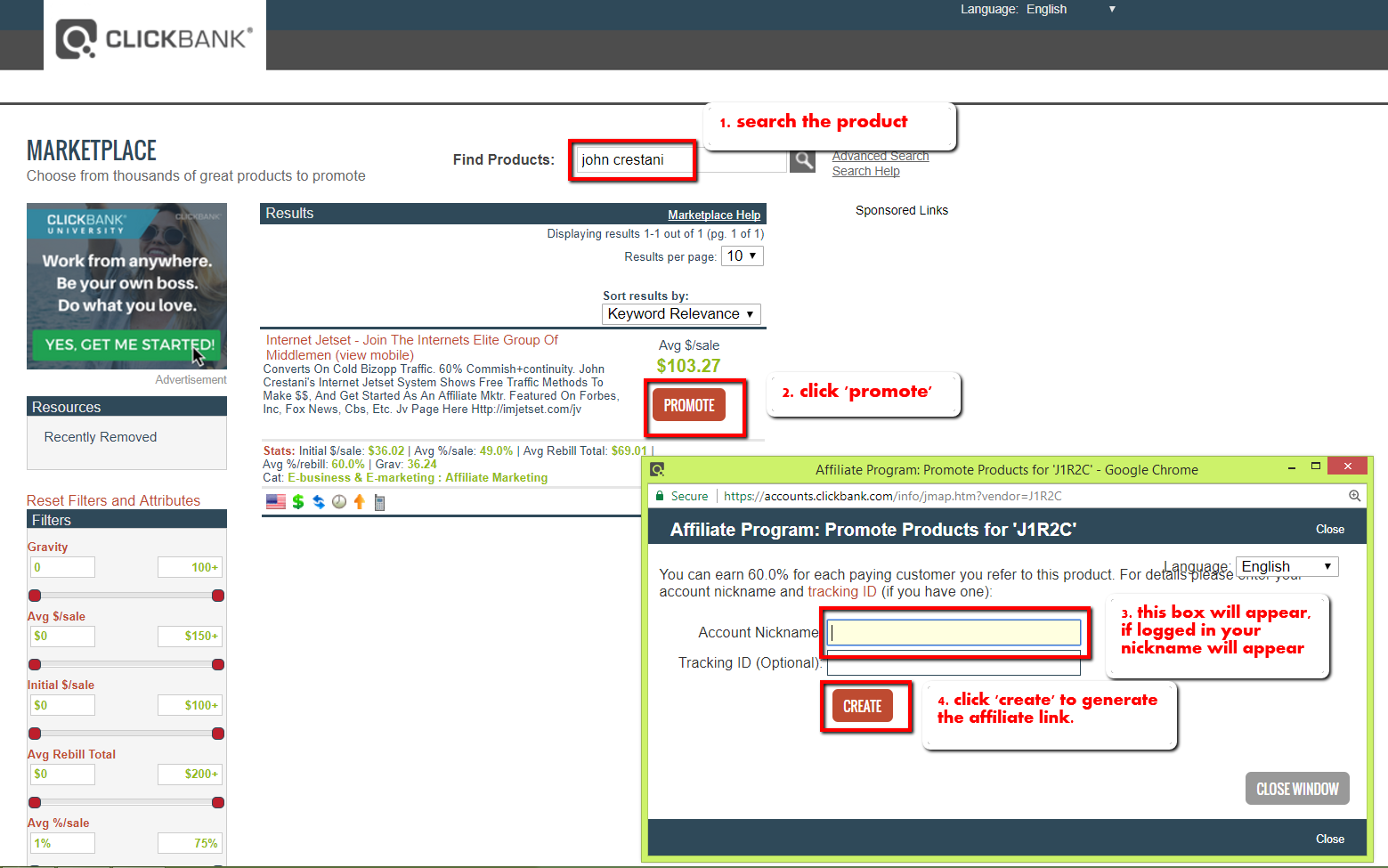Click the Initial $/sale maximum $100+ field
The image size is (1388, 868).
coord(191,705)
